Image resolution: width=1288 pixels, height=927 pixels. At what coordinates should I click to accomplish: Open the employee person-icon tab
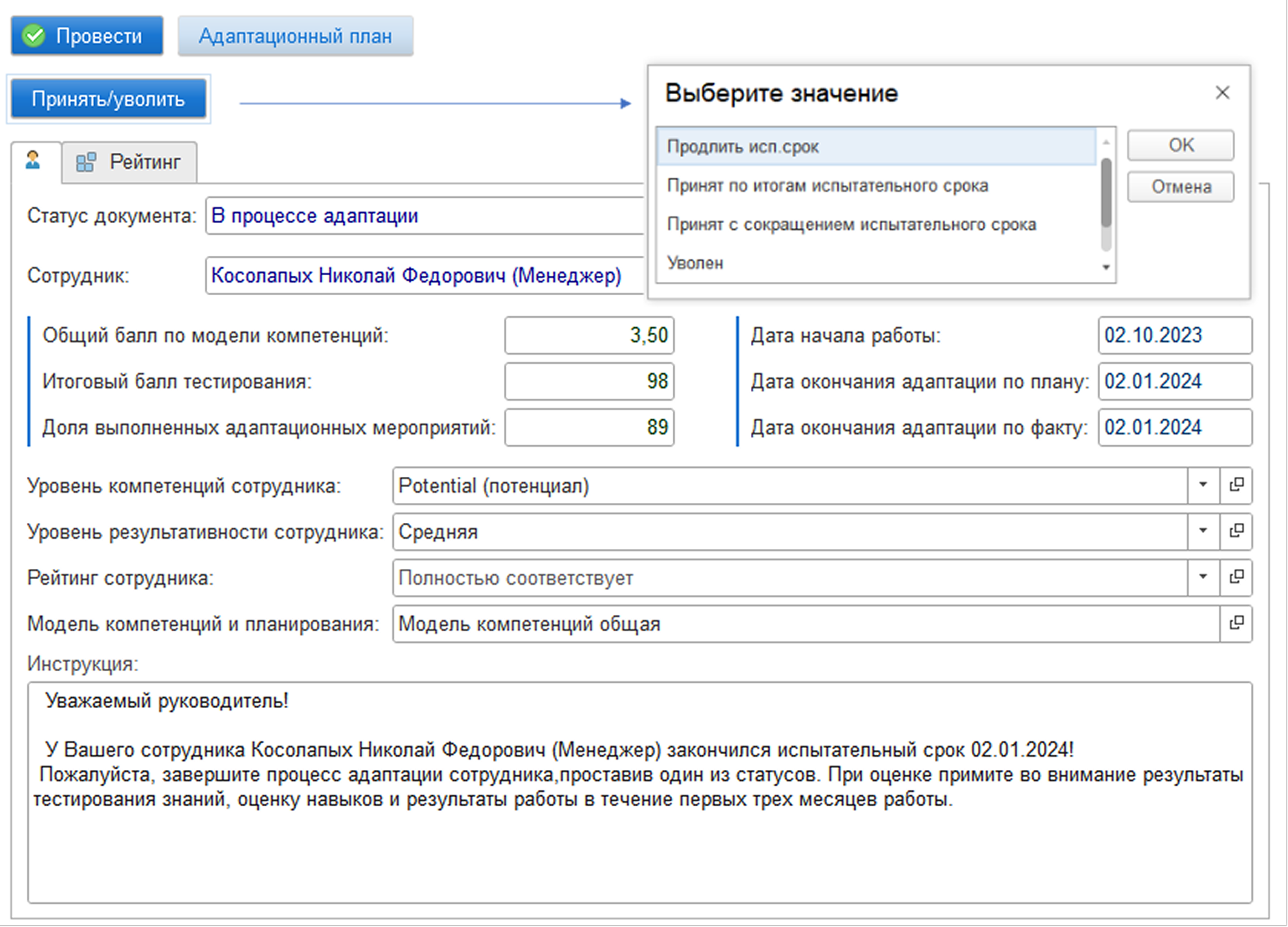(x=34, y=161)
